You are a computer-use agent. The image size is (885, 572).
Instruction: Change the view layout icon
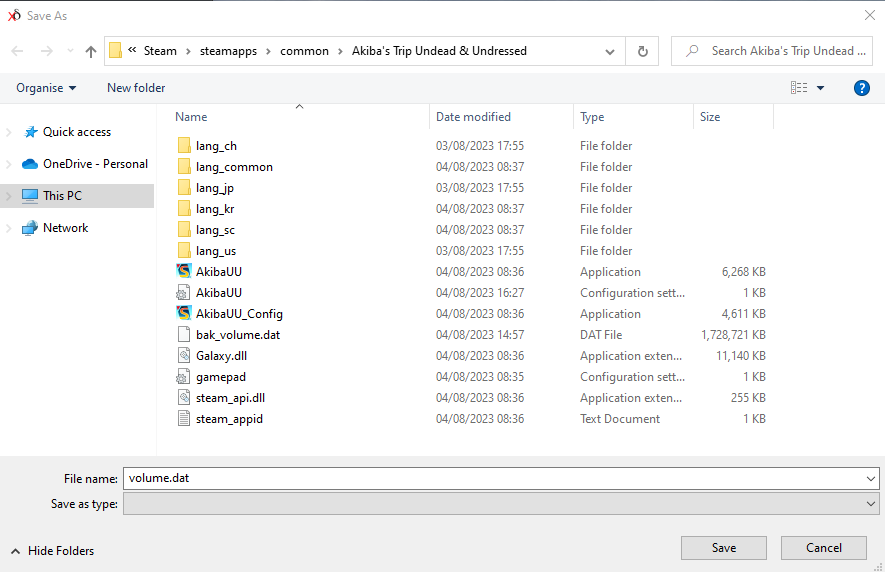pyautogui.click(x=799, y=88)
